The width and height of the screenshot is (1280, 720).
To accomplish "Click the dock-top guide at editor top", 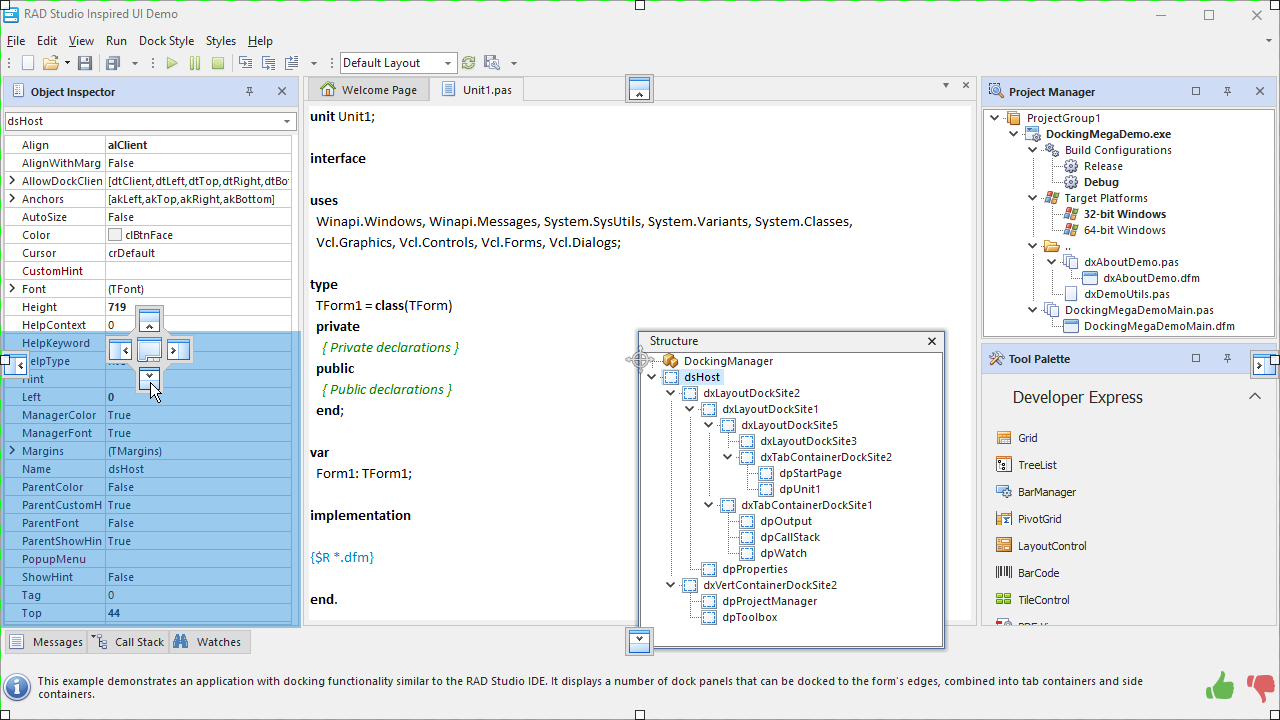I will click(640, 88).
